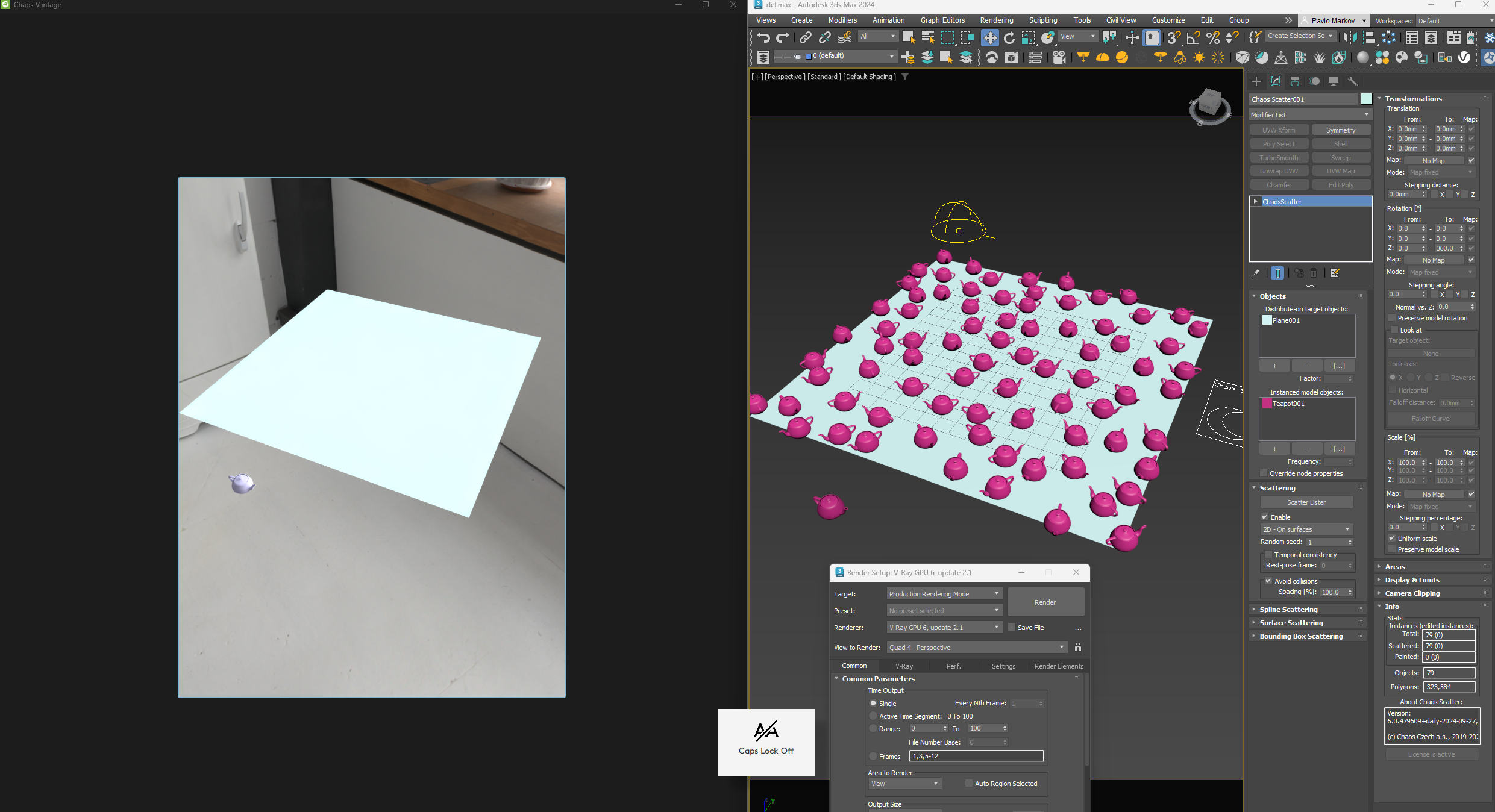Open the Motion command panel tab
The height and width of the screenshot is (812, 1495).
pos(1314,81)
